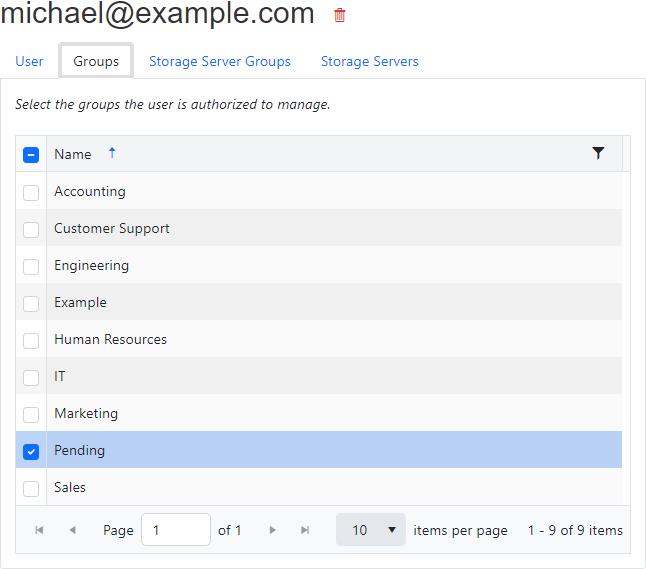
Task: Select the Groups tab
Action: (96, 61)
